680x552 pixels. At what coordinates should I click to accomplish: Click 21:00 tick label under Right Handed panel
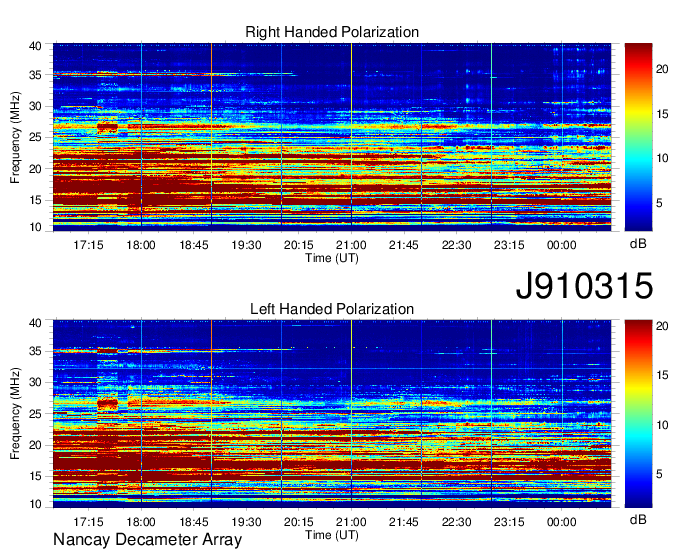tap(351, 245)
